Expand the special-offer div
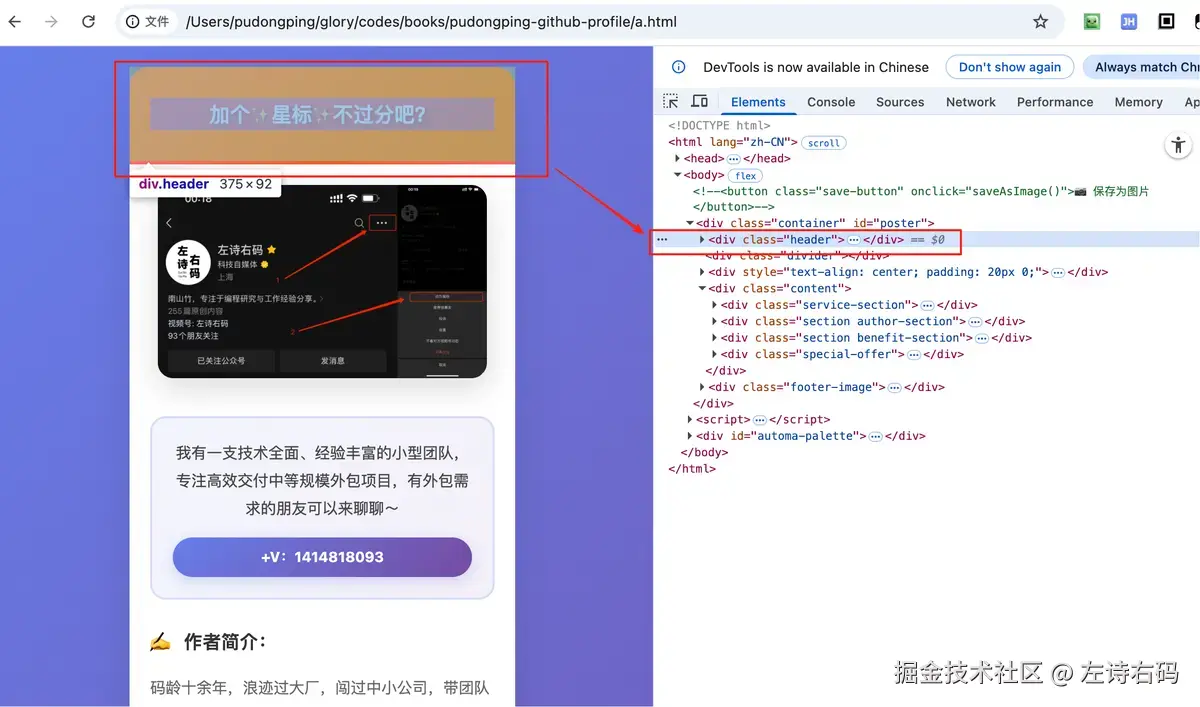Viewport: 1200px width, 707px height. (714, 354)
